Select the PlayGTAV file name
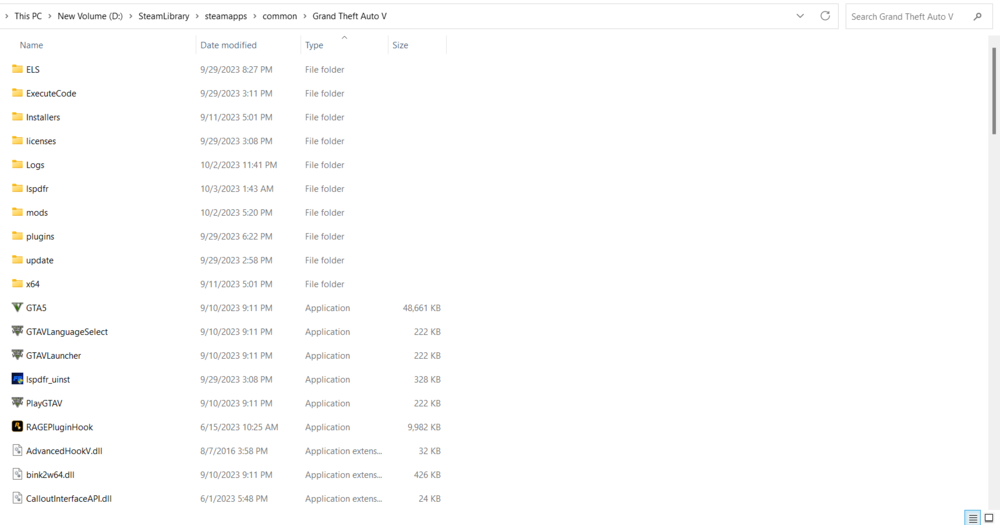This screenshot has width=1000, height=525. (x=44, y=403)
